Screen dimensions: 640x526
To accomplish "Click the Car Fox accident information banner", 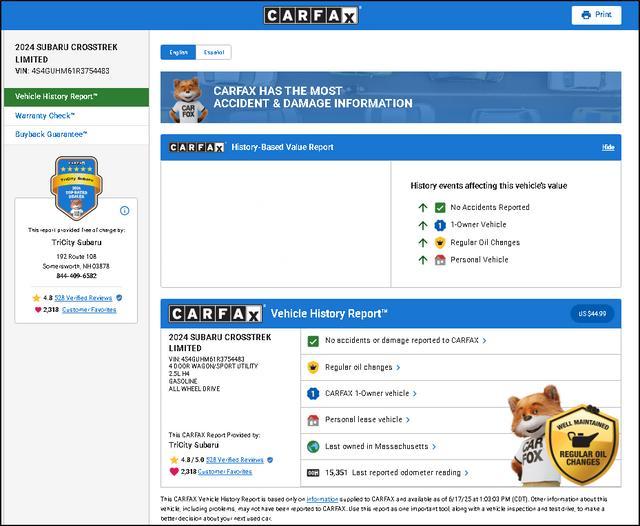I will click(x=391, y=98).
